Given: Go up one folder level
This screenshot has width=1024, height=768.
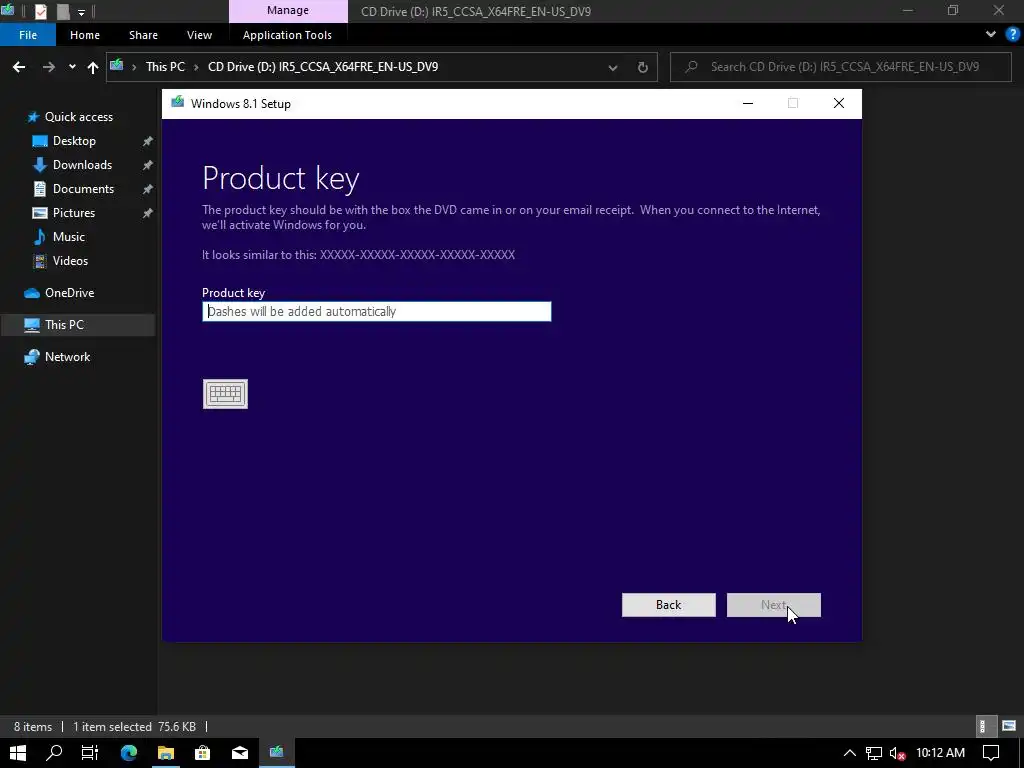Looking at the screenshot, I should click(x=93, y=67).
